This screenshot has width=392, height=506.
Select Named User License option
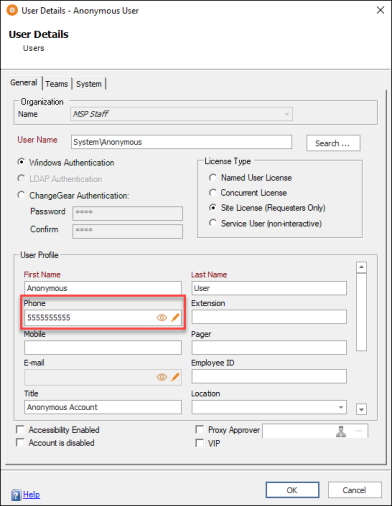pyautogui.click(x=213, y=177)
